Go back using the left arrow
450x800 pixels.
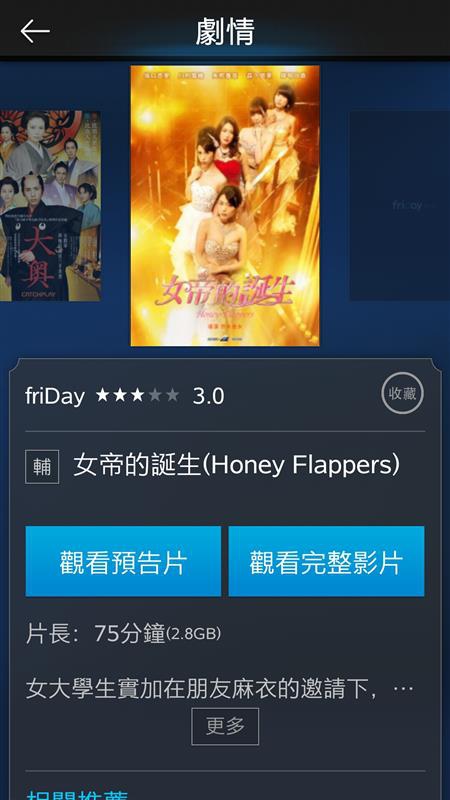(35, 31)
